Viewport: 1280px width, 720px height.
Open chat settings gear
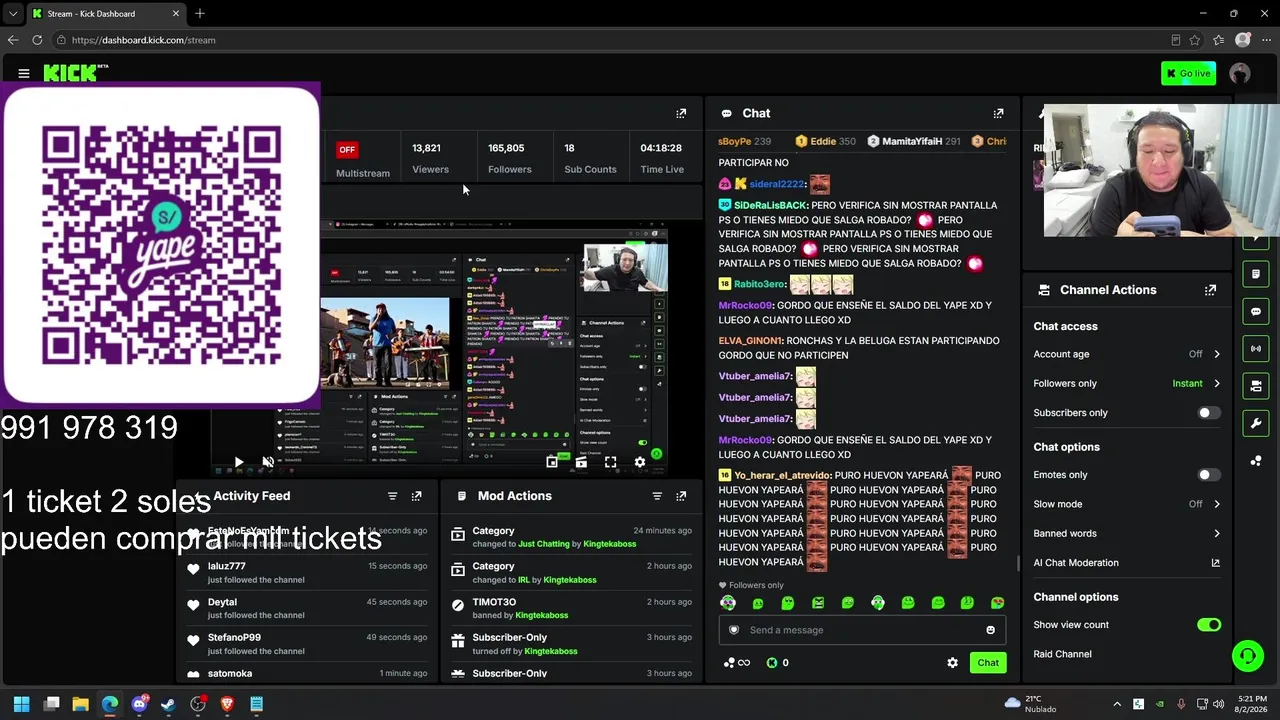(x=952, y=663)
